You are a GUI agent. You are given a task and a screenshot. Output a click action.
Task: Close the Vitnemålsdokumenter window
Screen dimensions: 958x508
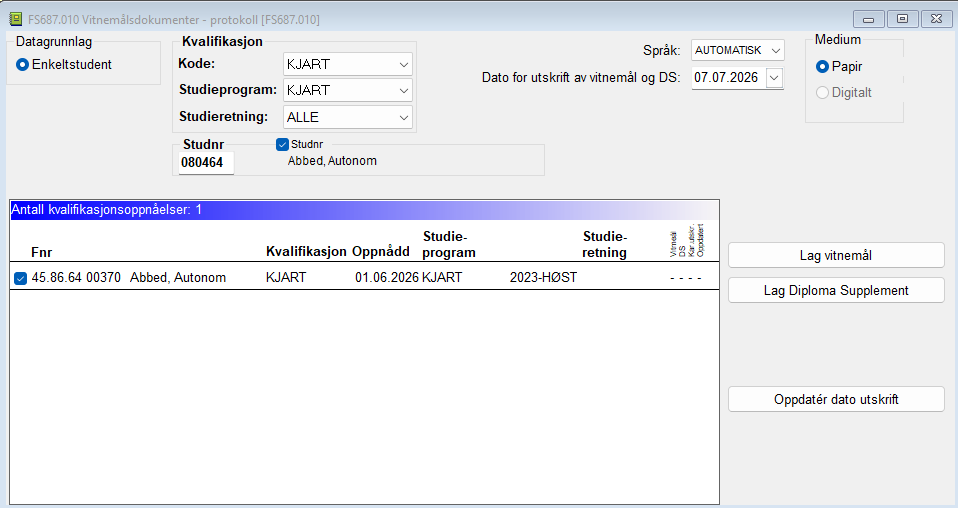pyautogui.click(x=936, y=19)
